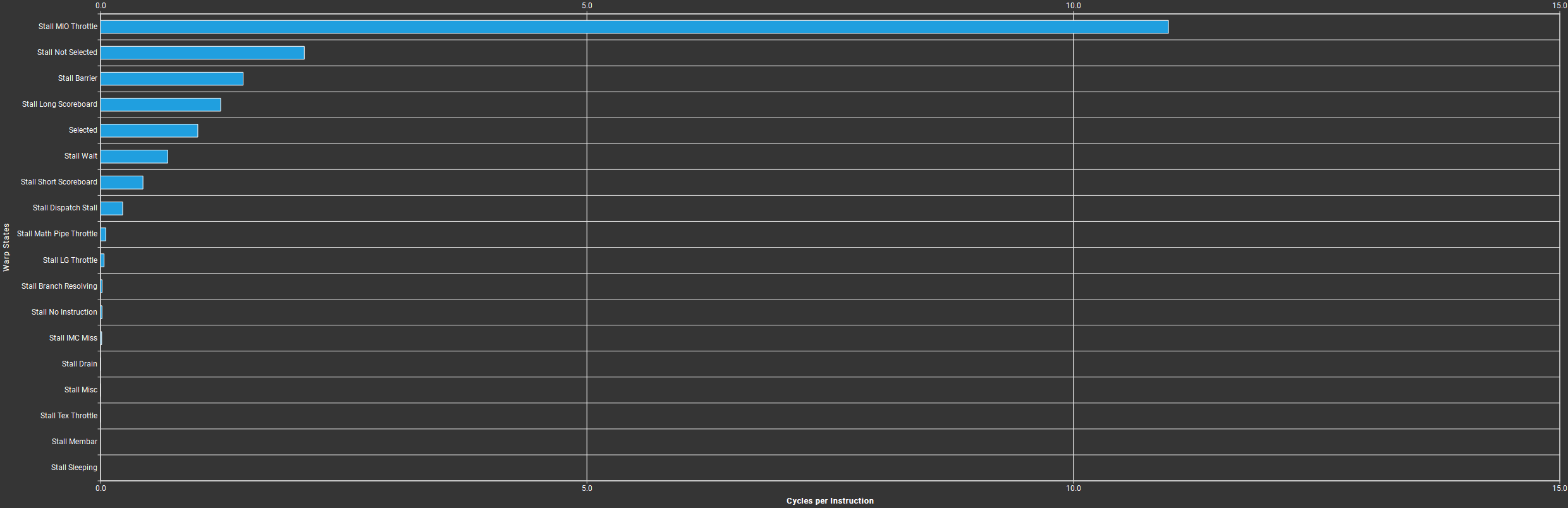
Task: Click the blue Stall Barrier bar
Action: coord(171,78)
